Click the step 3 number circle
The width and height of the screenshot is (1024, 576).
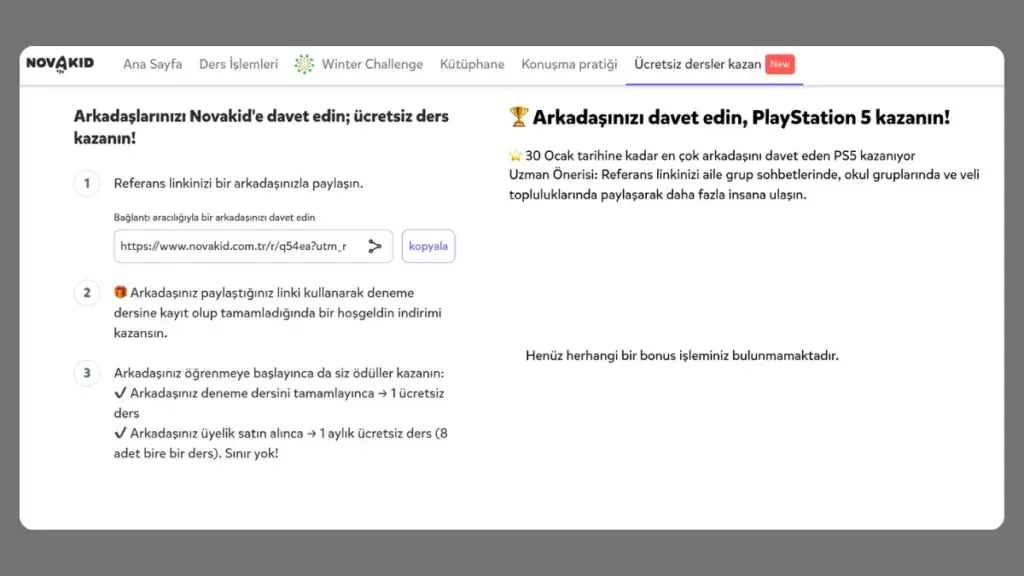(87, 373)
